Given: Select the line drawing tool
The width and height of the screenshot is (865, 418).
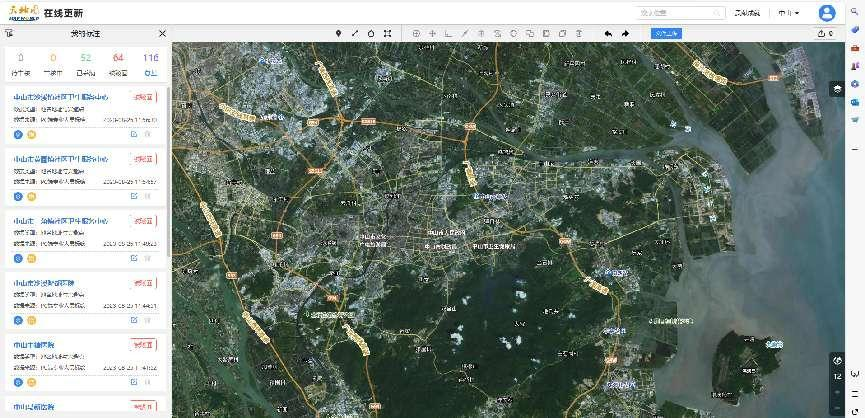Looking at the screenshot, I should (x=355, y=34).
